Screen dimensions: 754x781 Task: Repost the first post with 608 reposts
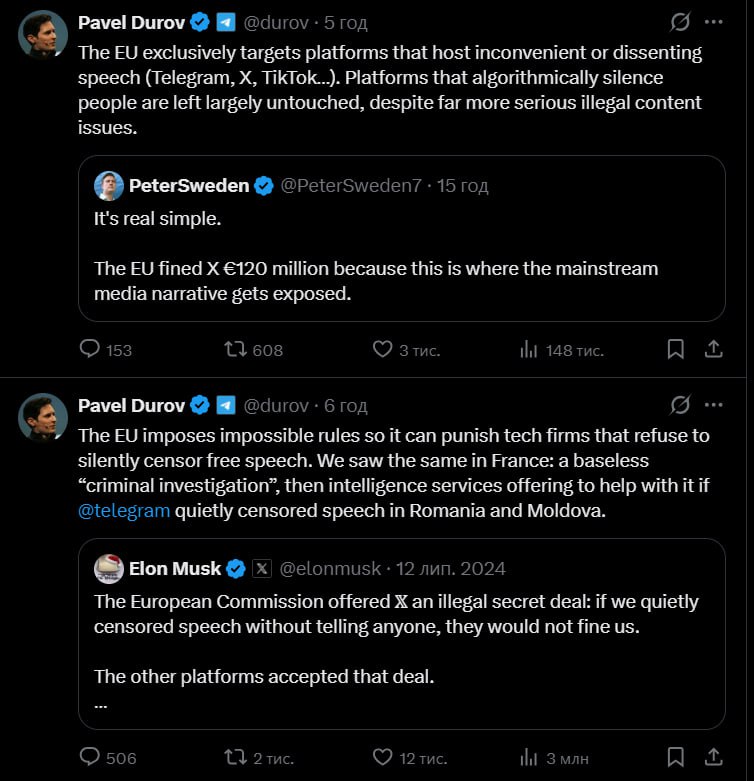click(x=236, y=350)
